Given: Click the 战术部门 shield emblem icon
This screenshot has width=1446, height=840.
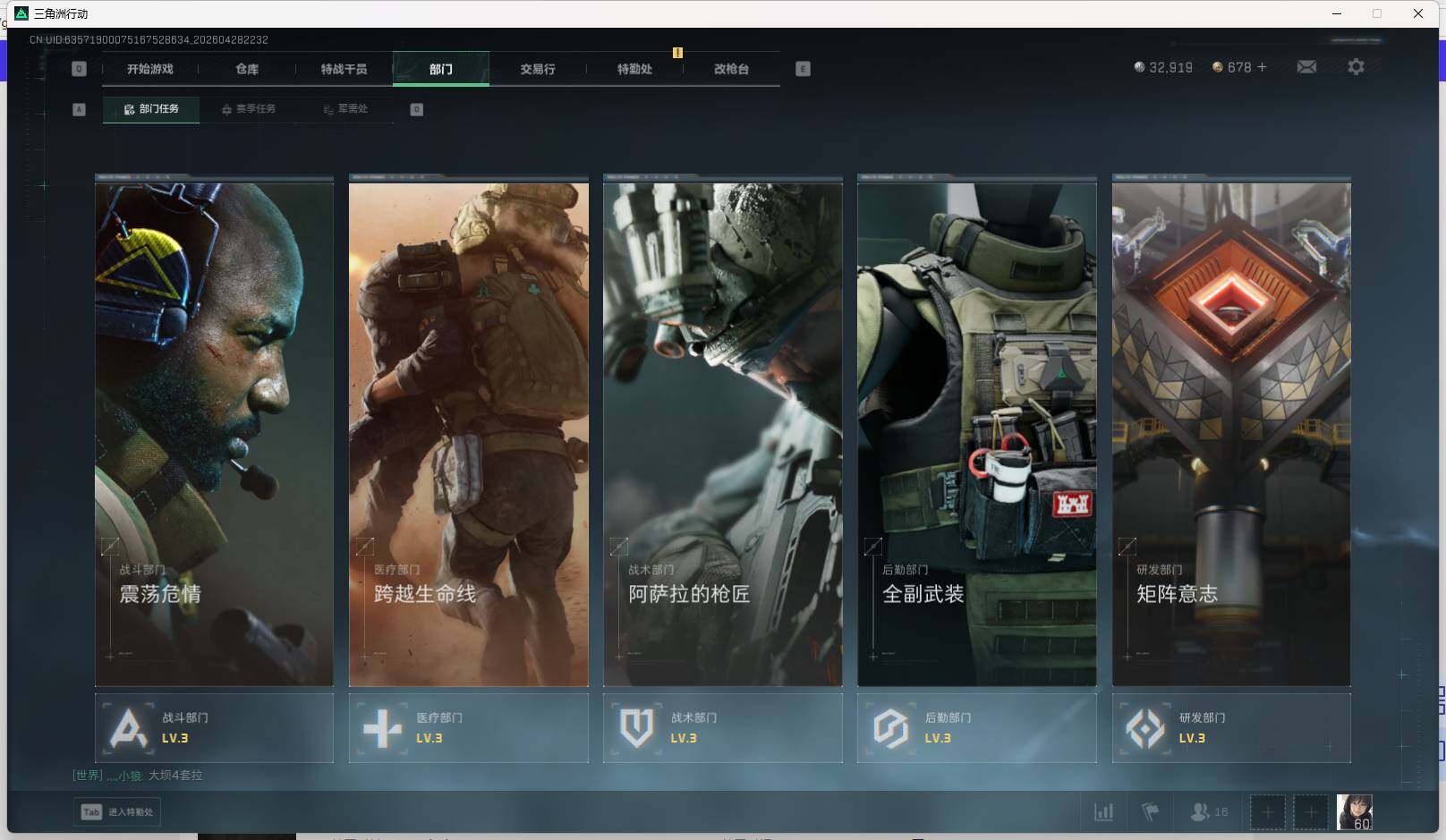Looking at the screenshot, I should (x=636, y=728).
